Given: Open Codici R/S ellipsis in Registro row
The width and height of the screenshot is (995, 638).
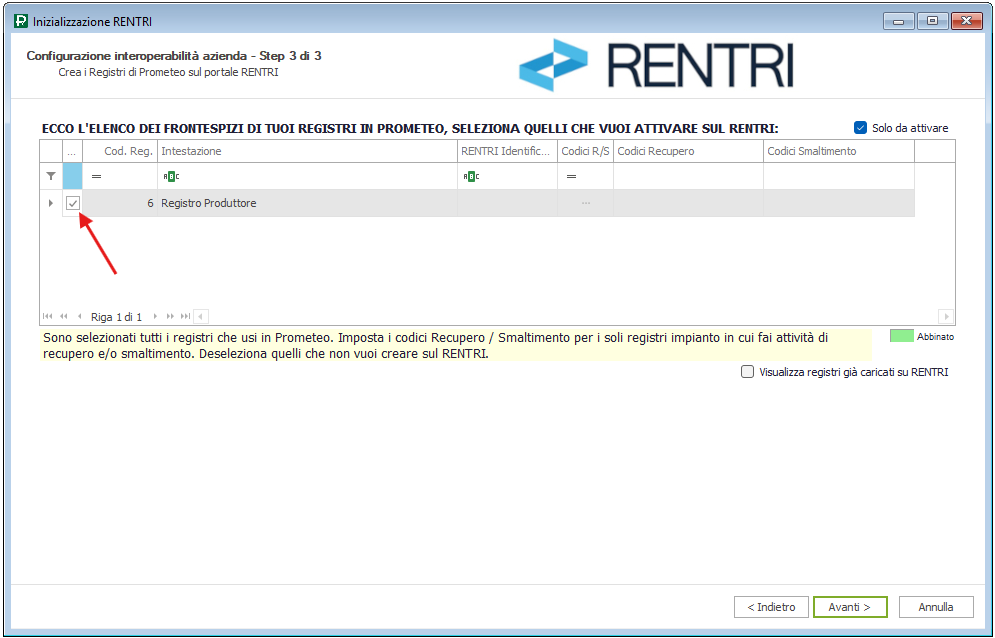Looking at the screenshot, I should tap(586, 203).
